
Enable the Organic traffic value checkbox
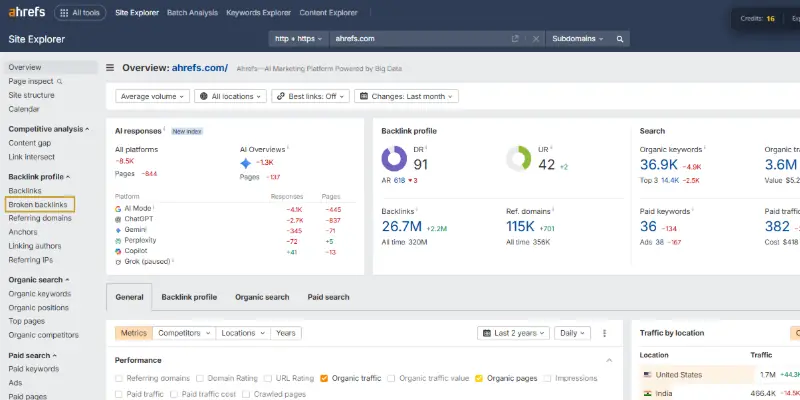pos(391,379)
